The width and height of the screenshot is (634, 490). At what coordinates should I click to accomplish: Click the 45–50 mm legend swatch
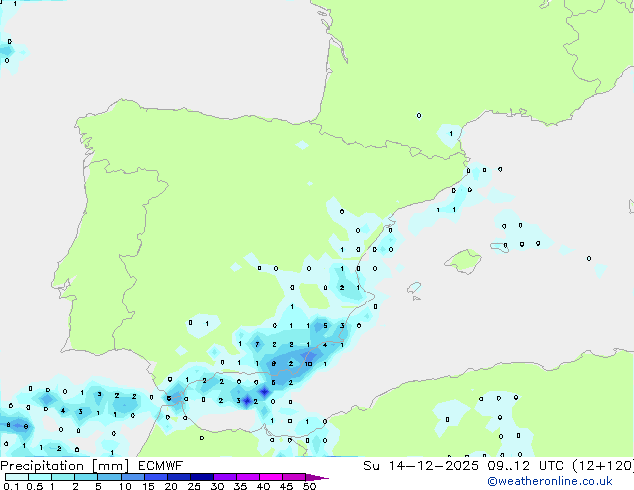[x=294, y=477]
